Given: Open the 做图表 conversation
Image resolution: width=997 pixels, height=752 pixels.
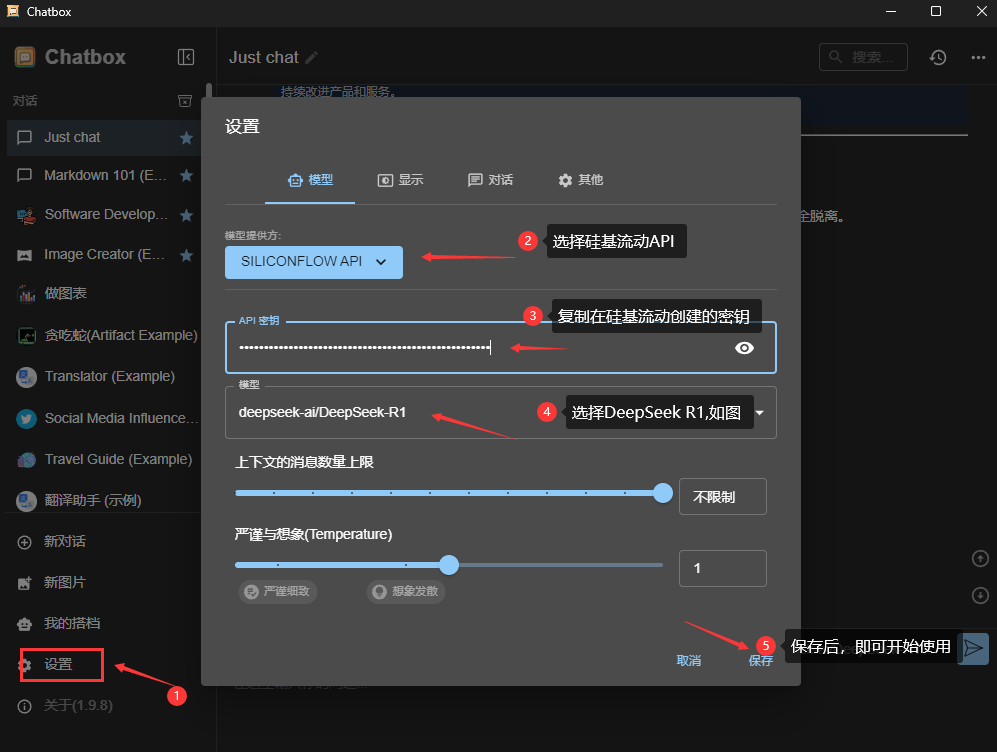Looking at the screenshot, I should pos(105,294).
